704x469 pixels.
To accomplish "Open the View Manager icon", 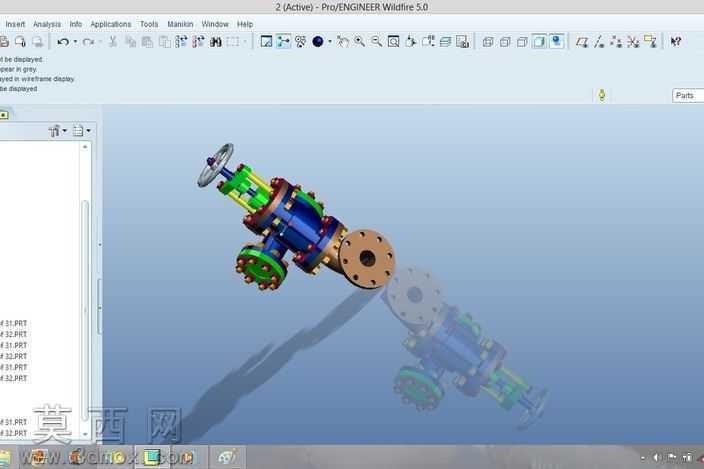I will click(462, 42).
